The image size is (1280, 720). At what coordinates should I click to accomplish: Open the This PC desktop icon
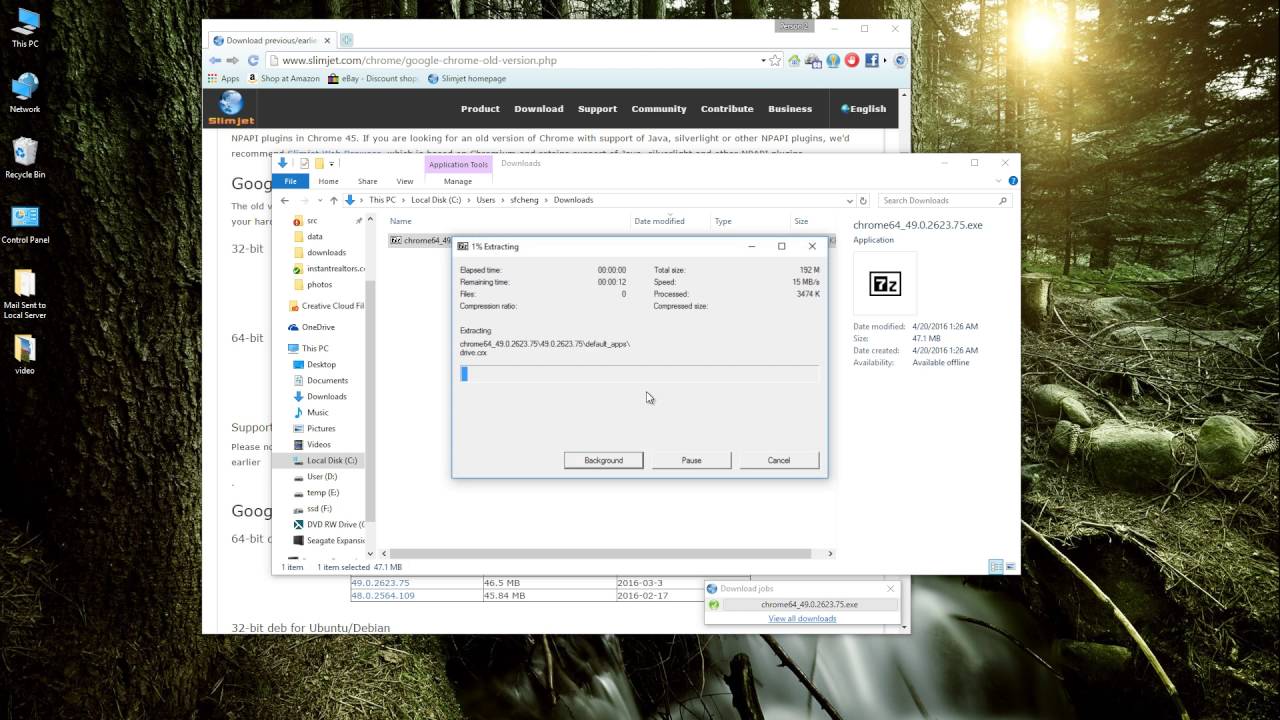pyautogui.click(x=25, y=28)
